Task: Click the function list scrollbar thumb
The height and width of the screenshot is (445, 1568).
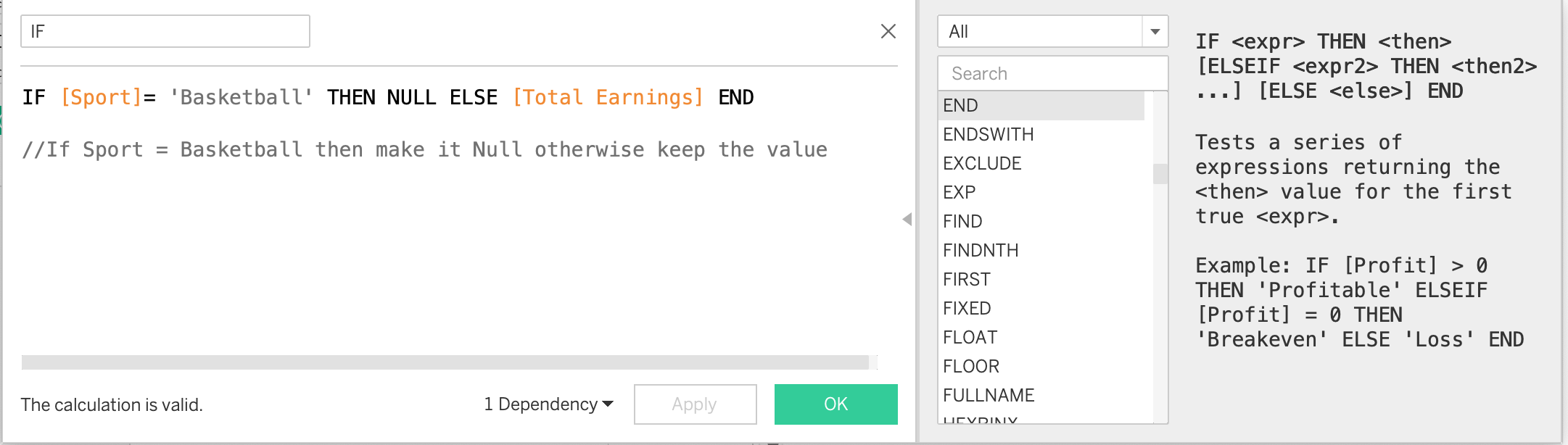Action: 1160,174
